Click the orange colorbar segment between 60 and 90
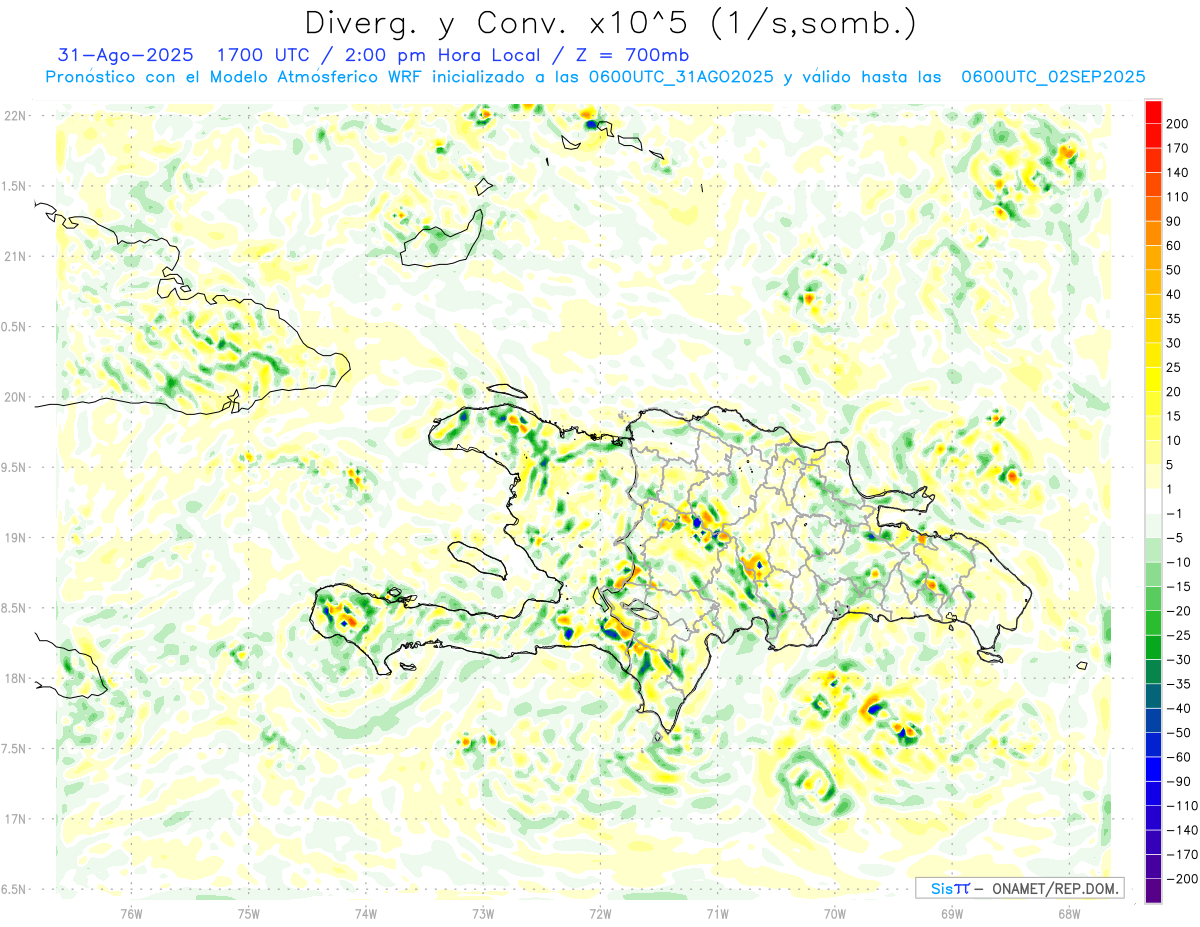The image size is (1200, 927). tap(1153, 233)
